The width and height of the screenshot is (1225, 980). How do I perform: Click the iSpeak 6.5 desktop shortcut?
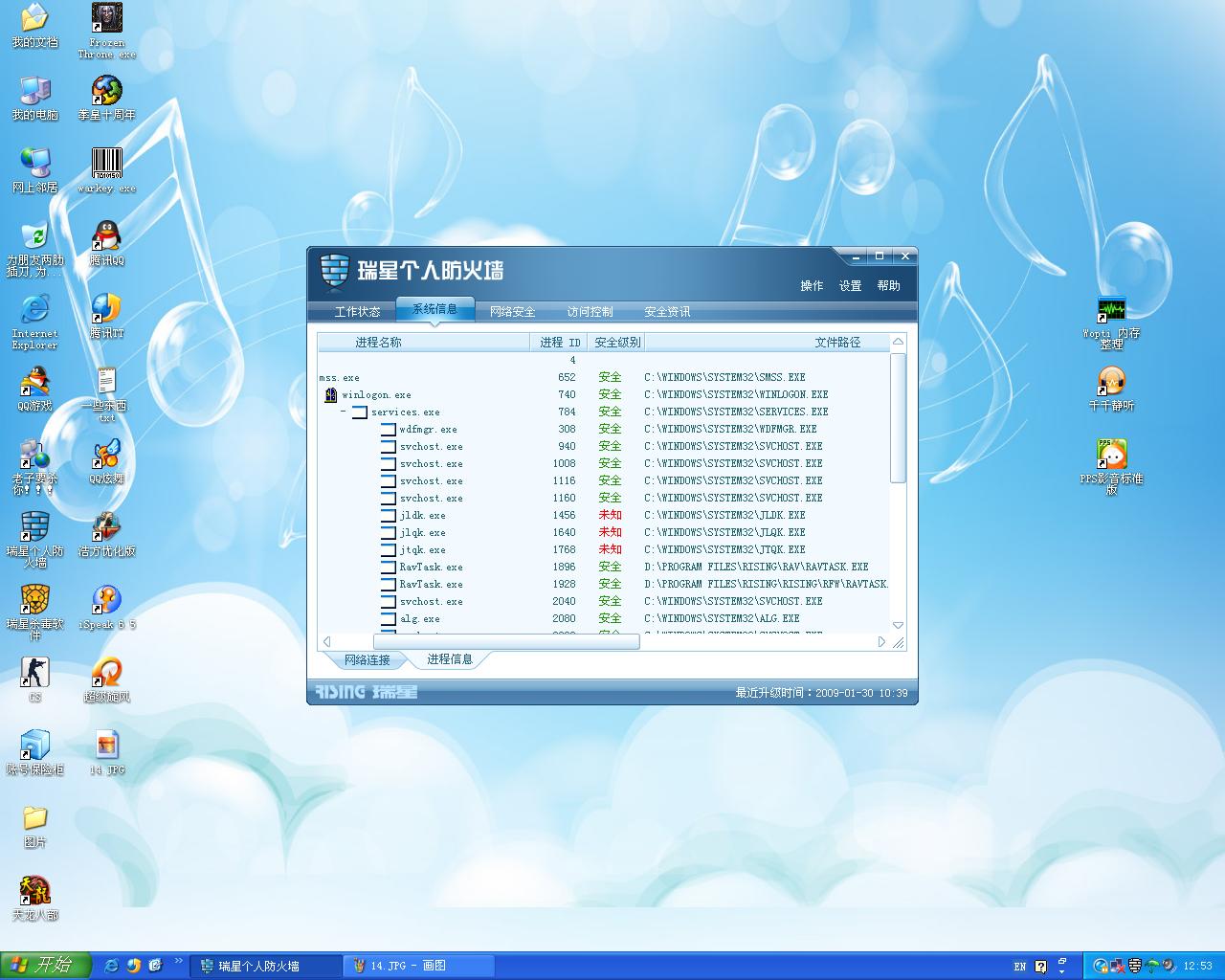click(106, 608)
